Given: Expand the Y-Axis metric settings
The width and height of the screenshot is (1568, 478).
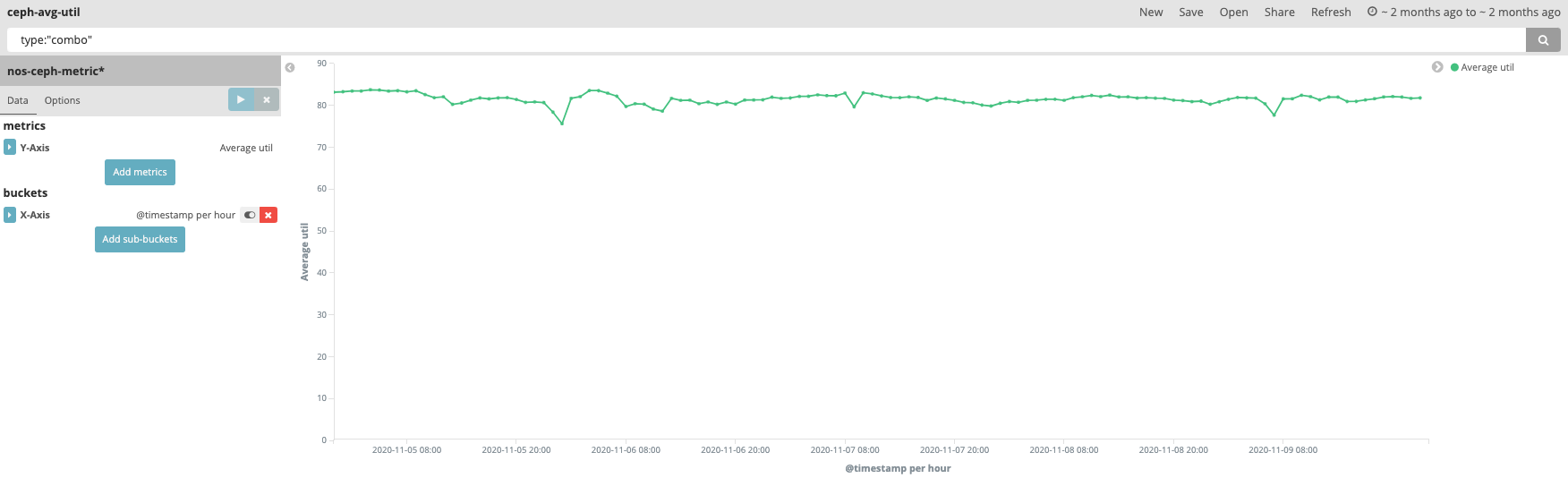Looking at the screenshot, I should point(10,147).
